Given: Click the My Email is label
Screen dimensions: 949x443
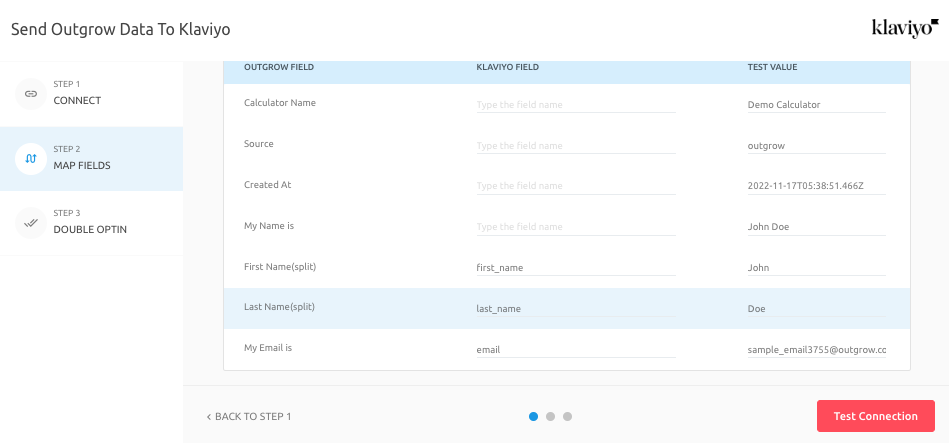Looking at the screenshot, I should (x=268, y=348).
